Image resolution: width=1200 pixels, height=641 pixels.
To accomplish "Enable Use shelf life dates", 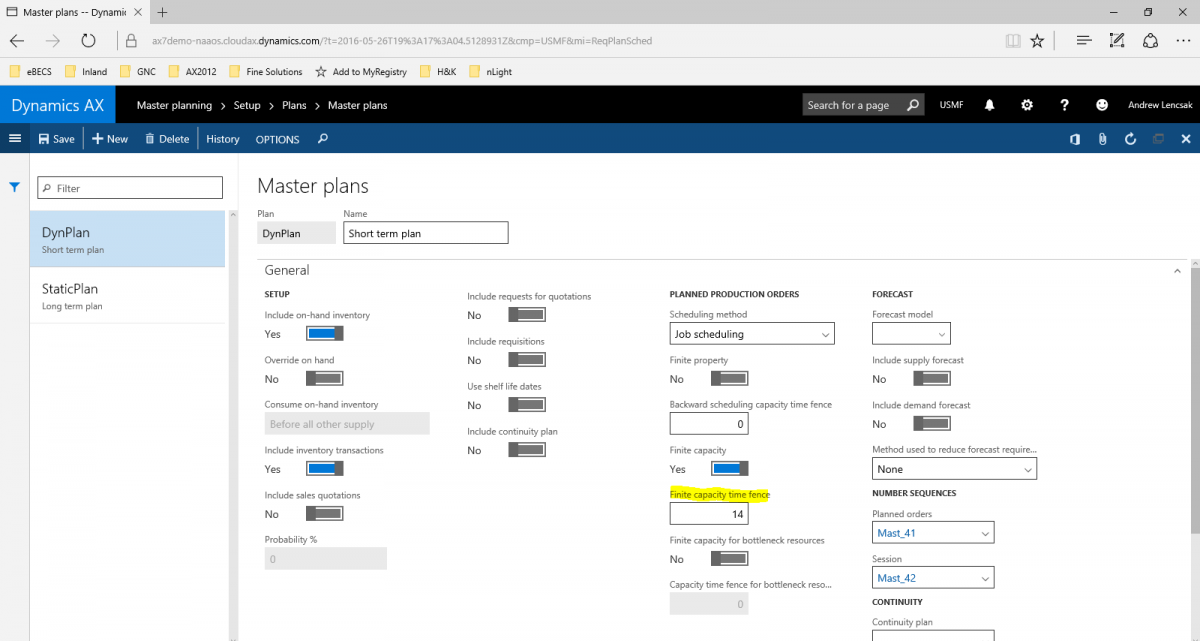I will point(527,405).
